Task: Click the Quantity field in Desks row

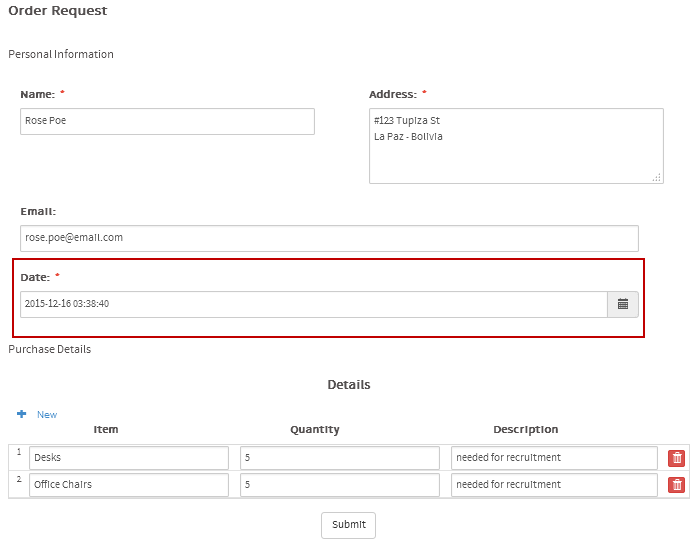Action: coord(339,458)
